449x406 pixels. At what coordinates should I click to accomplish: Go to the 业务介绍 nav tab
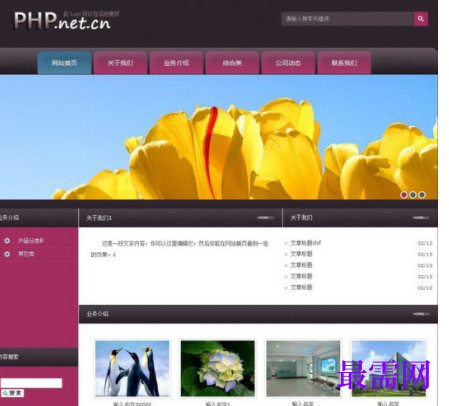point(176,63)
